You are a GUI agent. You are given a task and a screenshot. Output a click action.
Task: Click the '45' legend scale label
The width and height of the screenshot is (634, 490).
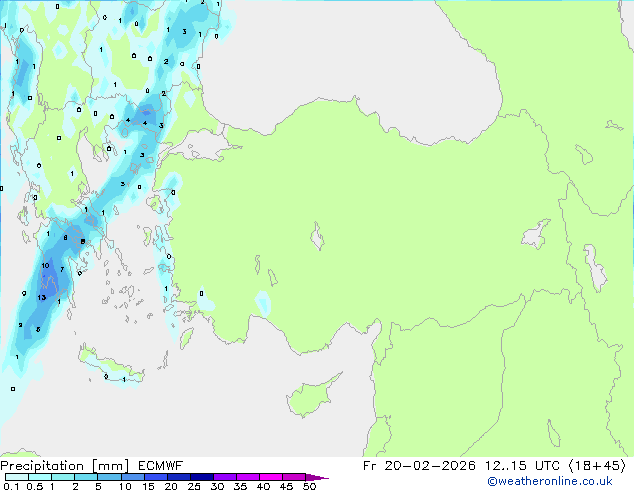pyautogui.click(x=286, y=486)
